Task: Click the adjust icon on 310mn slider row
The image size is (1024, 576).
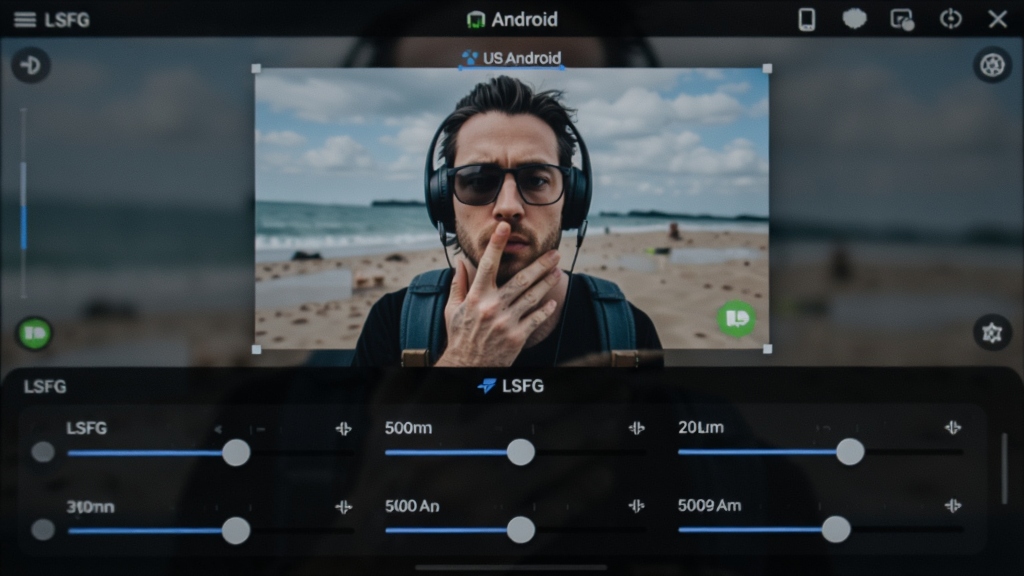Action: [344, 507]
